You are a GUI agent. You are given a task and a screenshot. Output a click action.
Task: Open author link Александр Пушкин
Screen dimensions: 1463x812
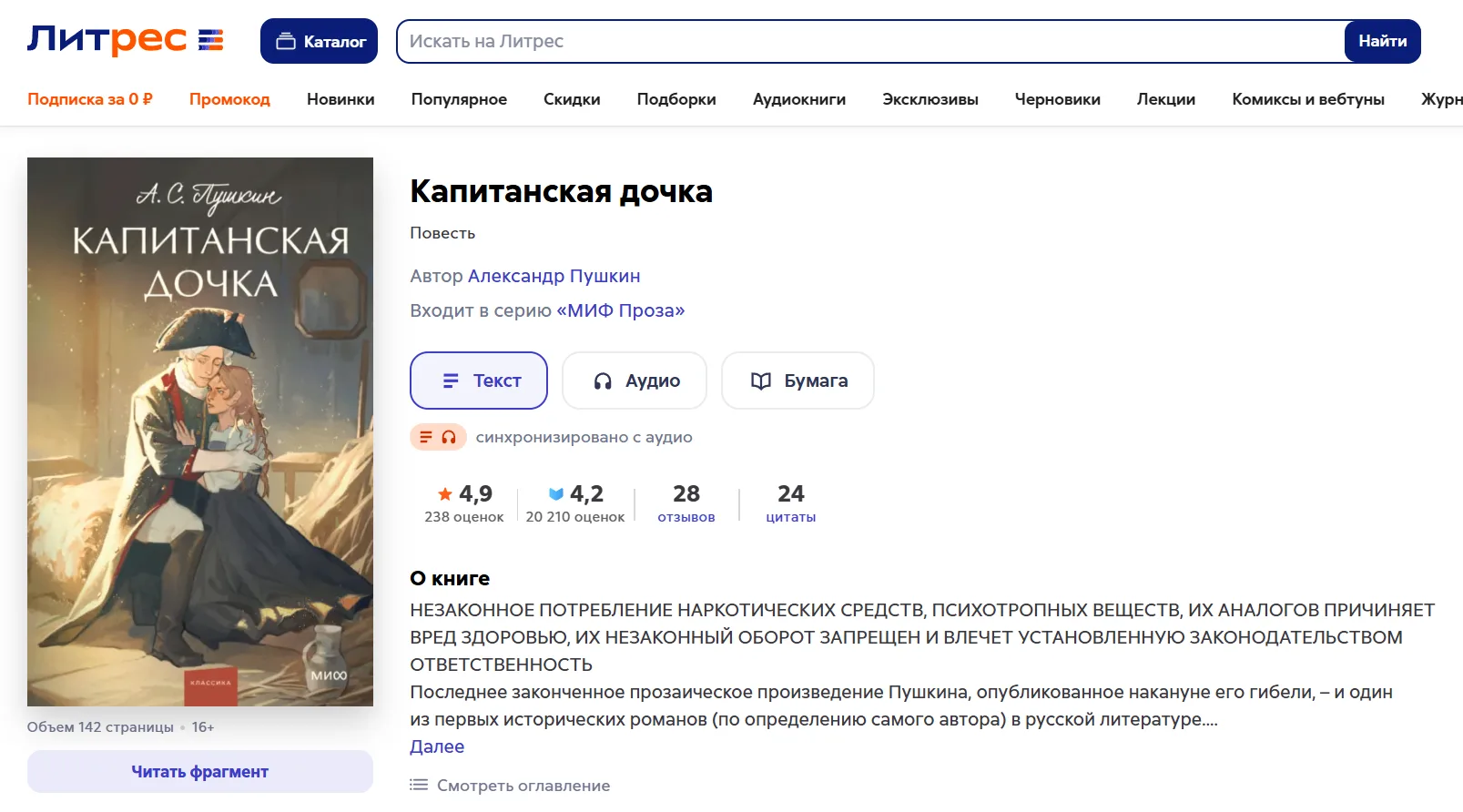click(x=554, y=276)
